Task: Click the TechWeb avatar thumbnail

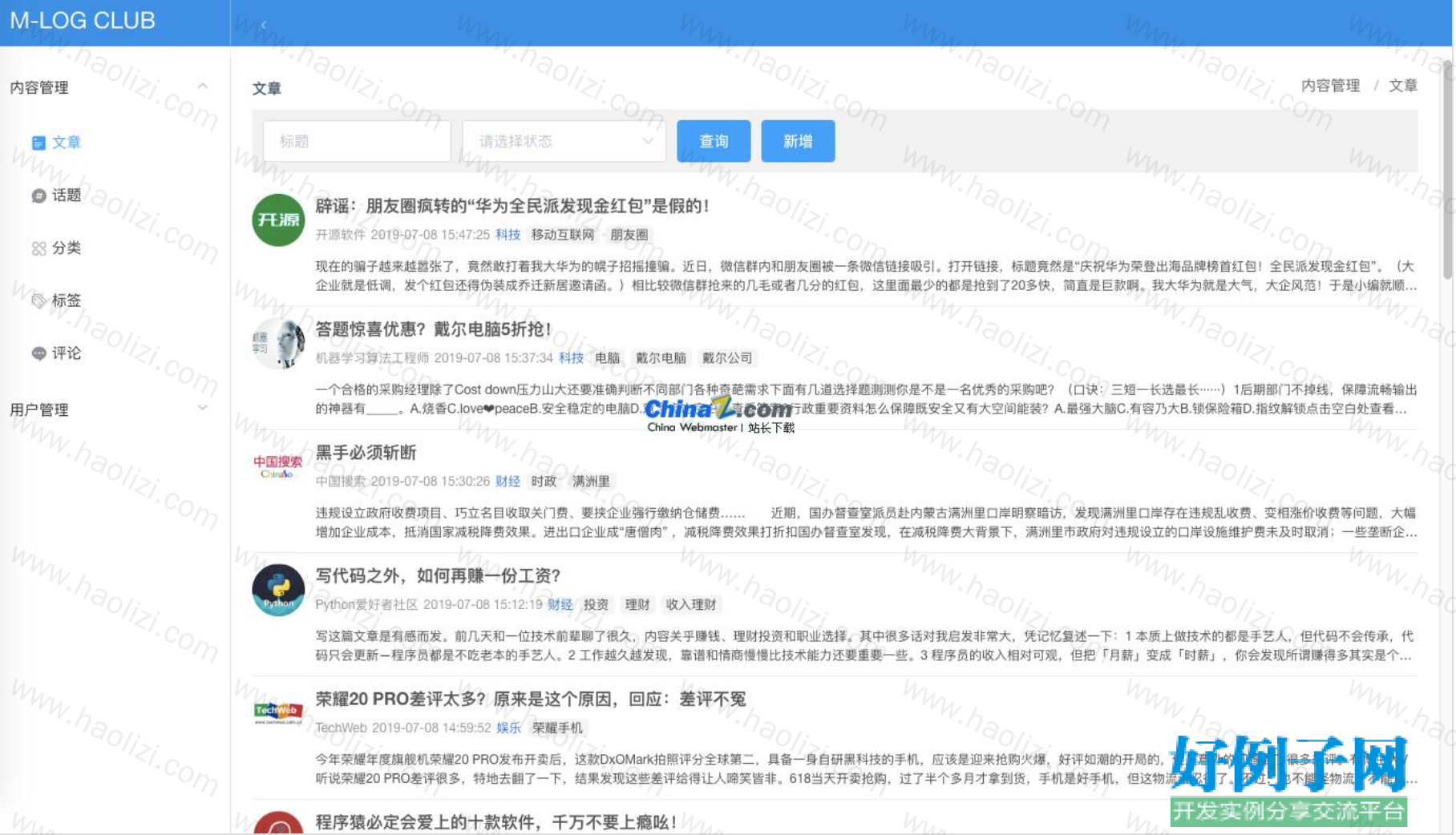Action: (x=278, y=712)
